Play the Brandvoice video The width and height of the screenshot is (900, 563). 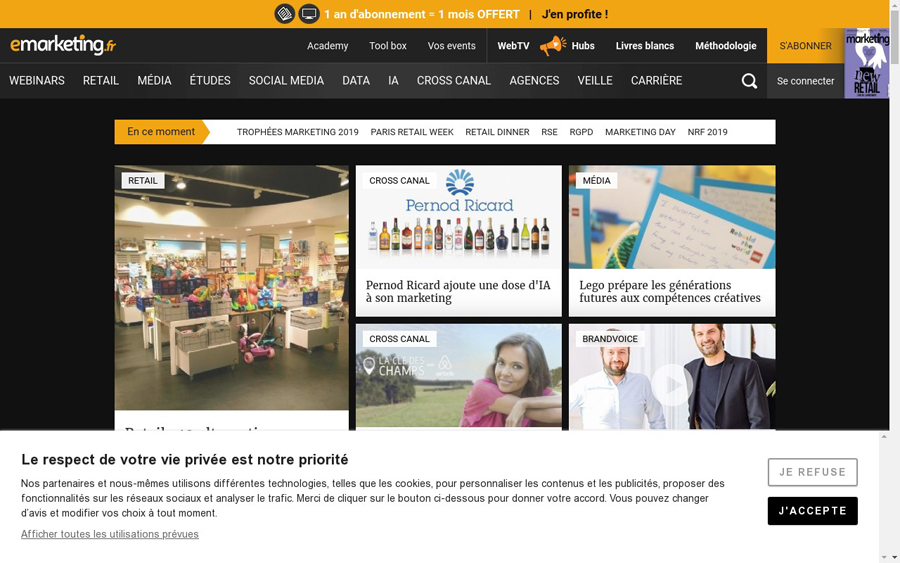click(x=672, y=385)
